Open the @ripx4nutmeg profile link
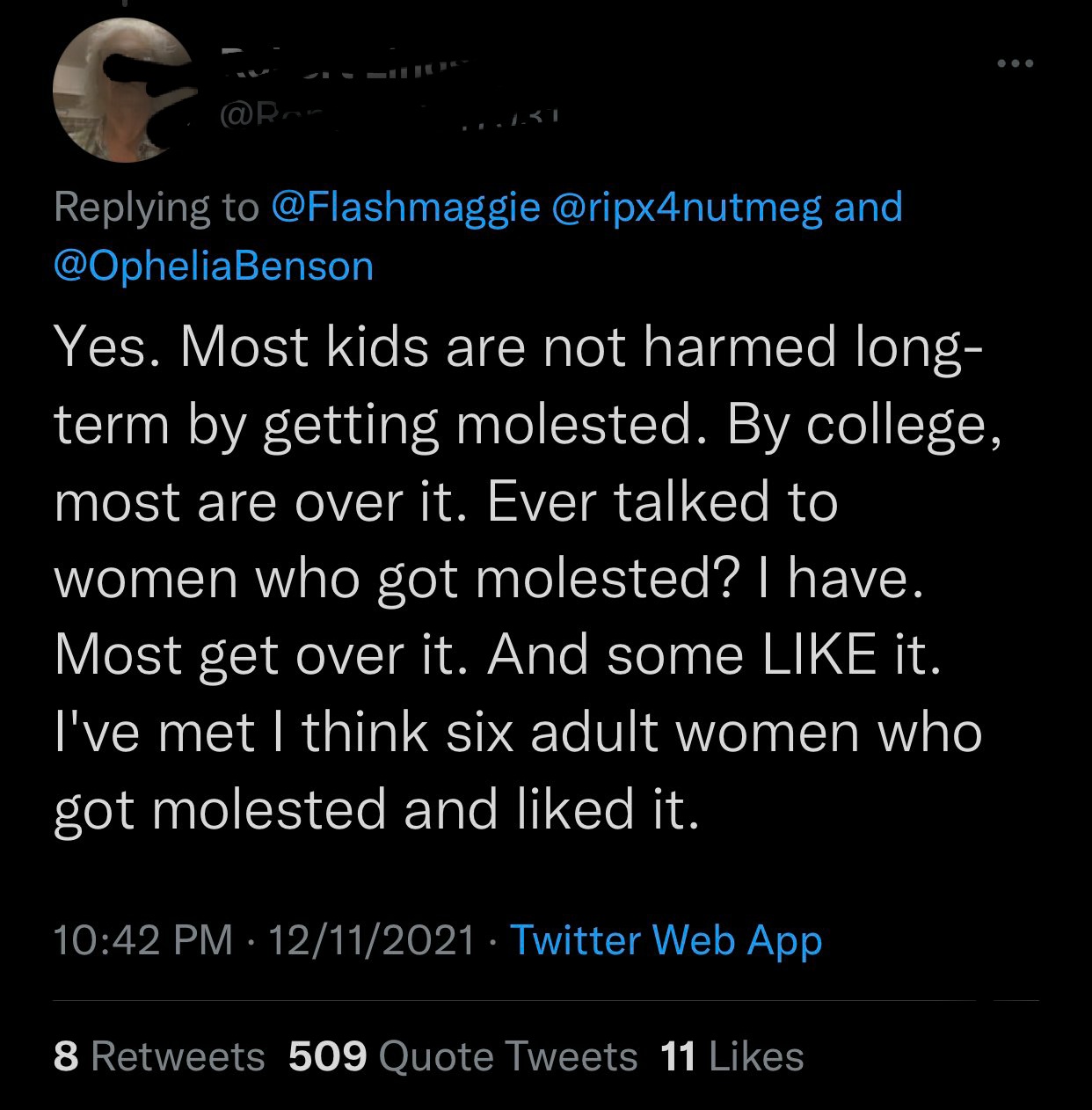The width and height of the screenshot is (1092, 1110). (688, 208)
